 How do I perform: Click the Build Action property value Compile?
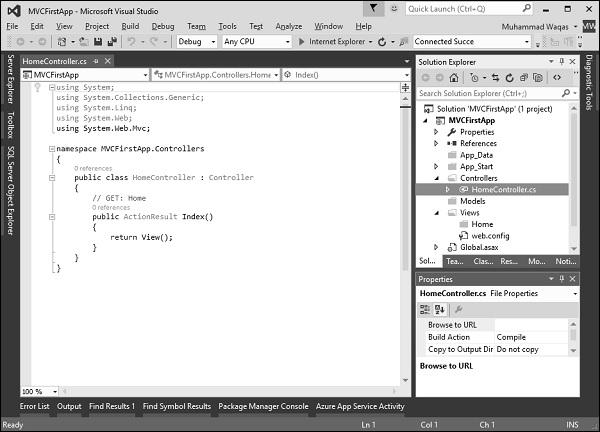pos(511,337)
